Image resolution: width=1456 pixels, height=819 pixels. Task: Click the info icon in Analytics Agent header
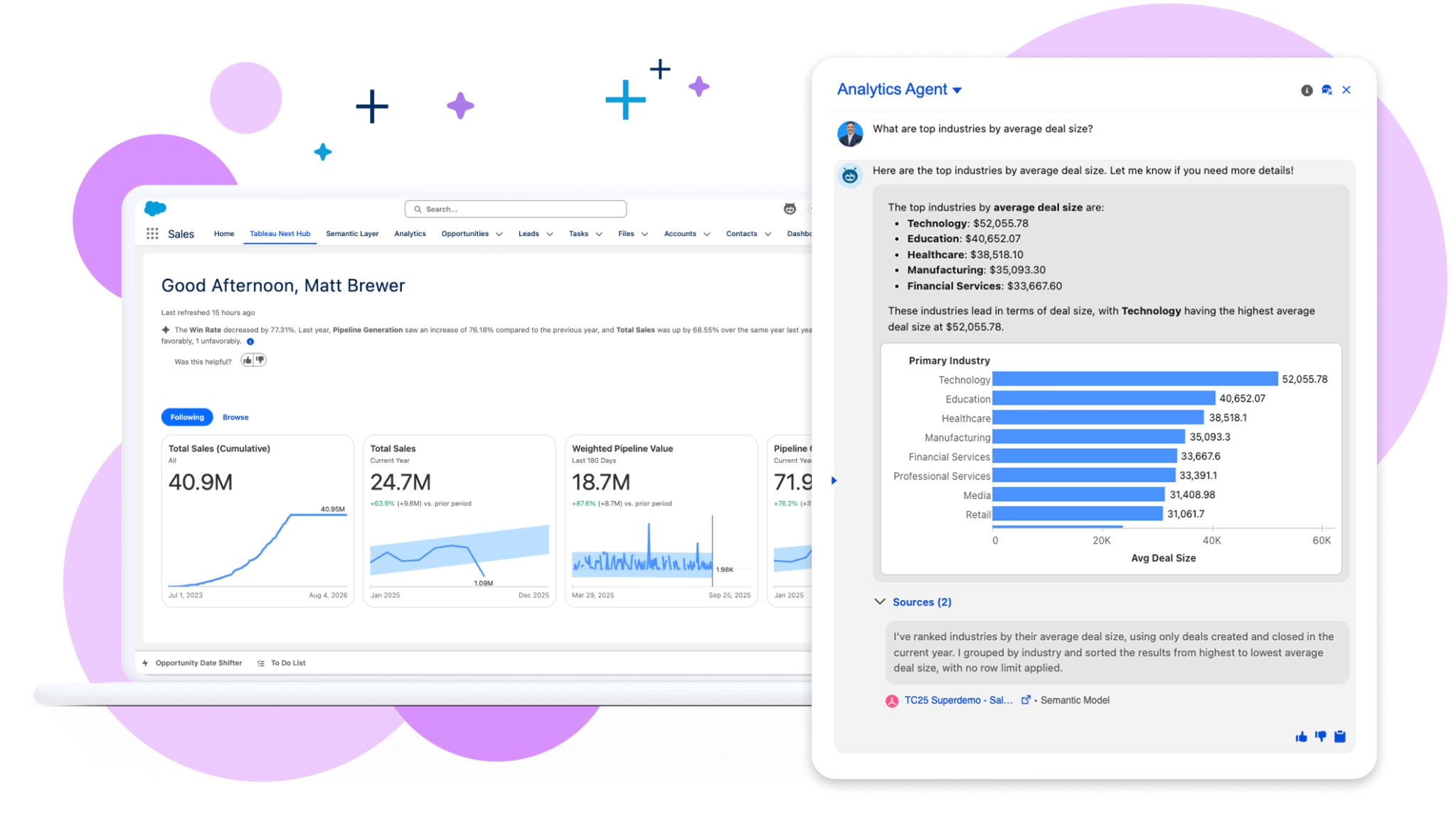tap(1307, 90)
